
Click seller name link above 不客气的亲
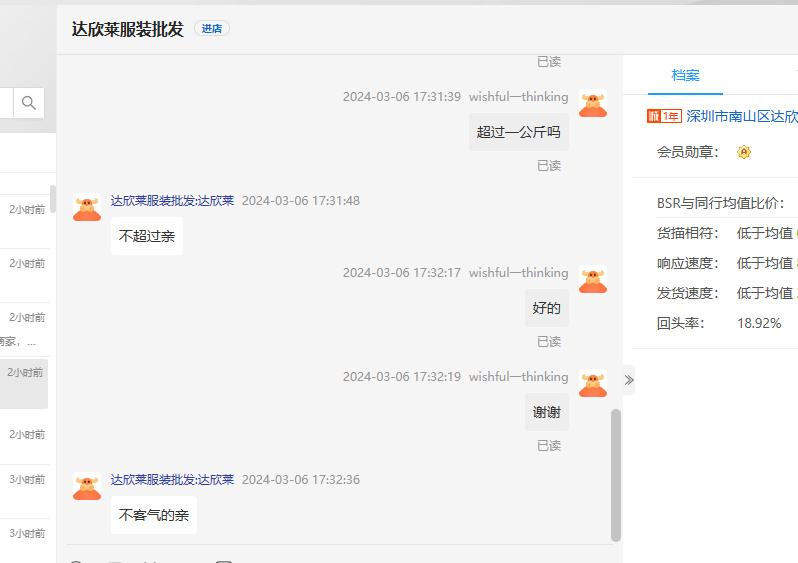pos(172,480)
